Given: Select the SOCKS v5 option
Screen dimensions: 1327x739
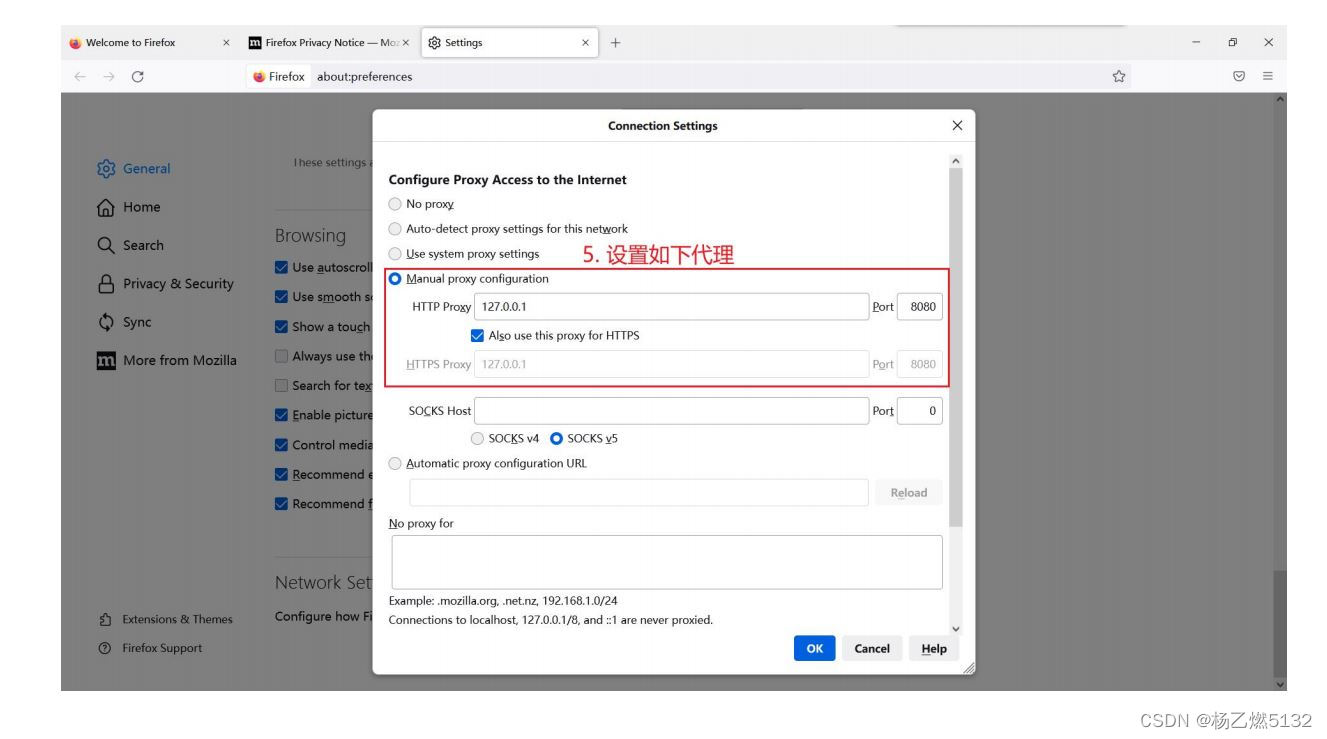Looking at the screenshot, I should point(557,438).
